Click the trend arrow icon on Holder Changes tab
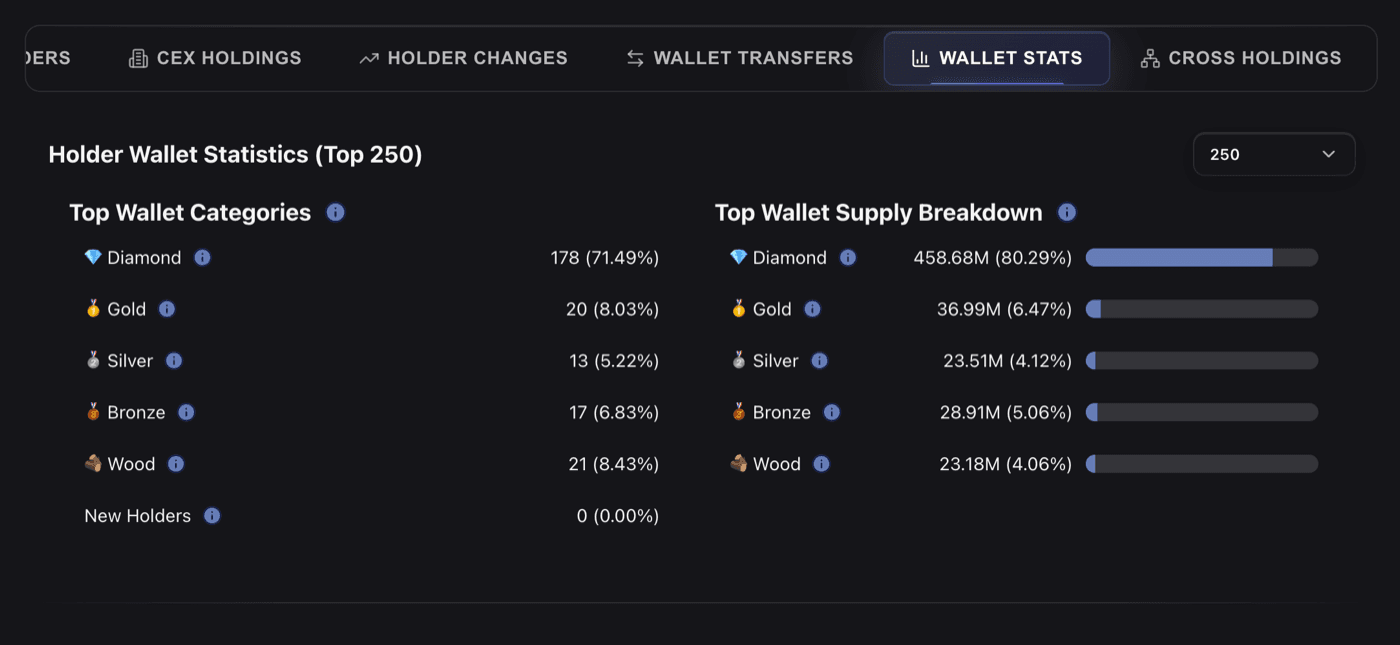This screenshot has width=1400, height=645. (368, 58)
